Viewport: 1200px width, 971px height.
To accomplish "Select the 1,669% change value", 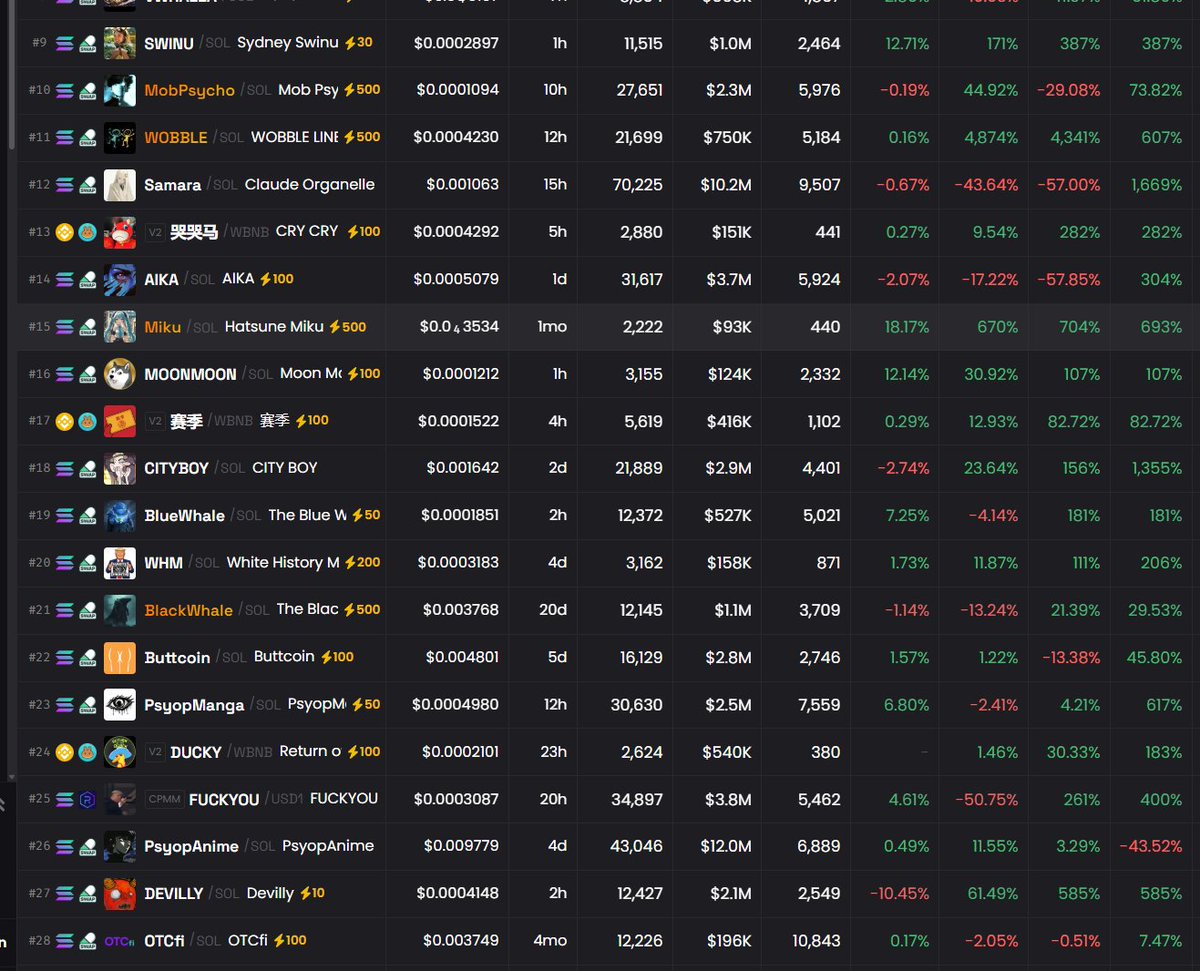I will pyautogui.click(x=1156, y=185).
